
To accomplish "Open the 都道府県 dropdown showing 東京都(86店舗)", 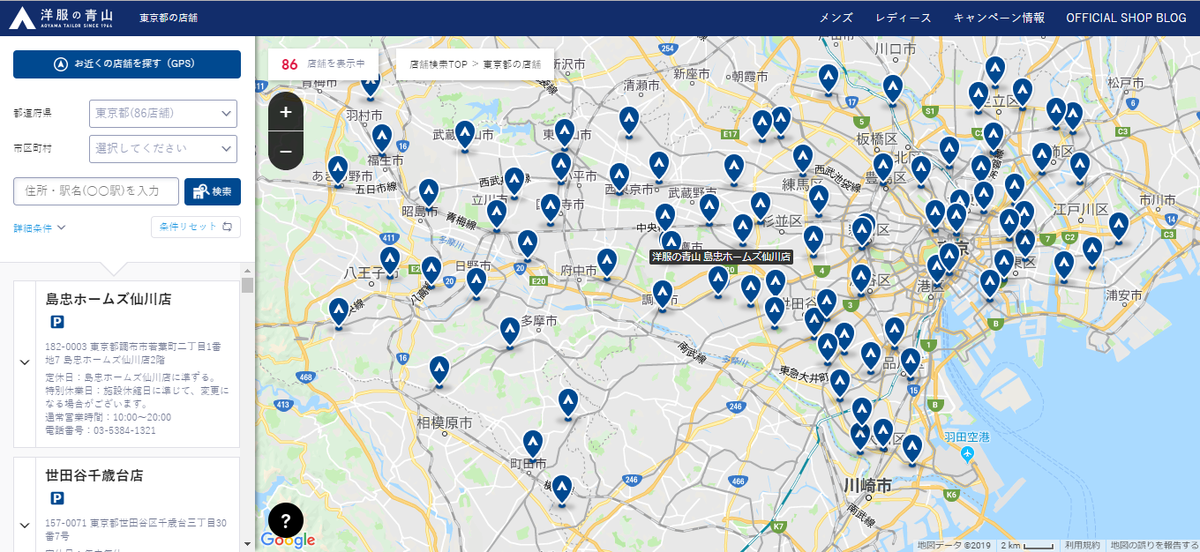I will click(x=163, y=113).
